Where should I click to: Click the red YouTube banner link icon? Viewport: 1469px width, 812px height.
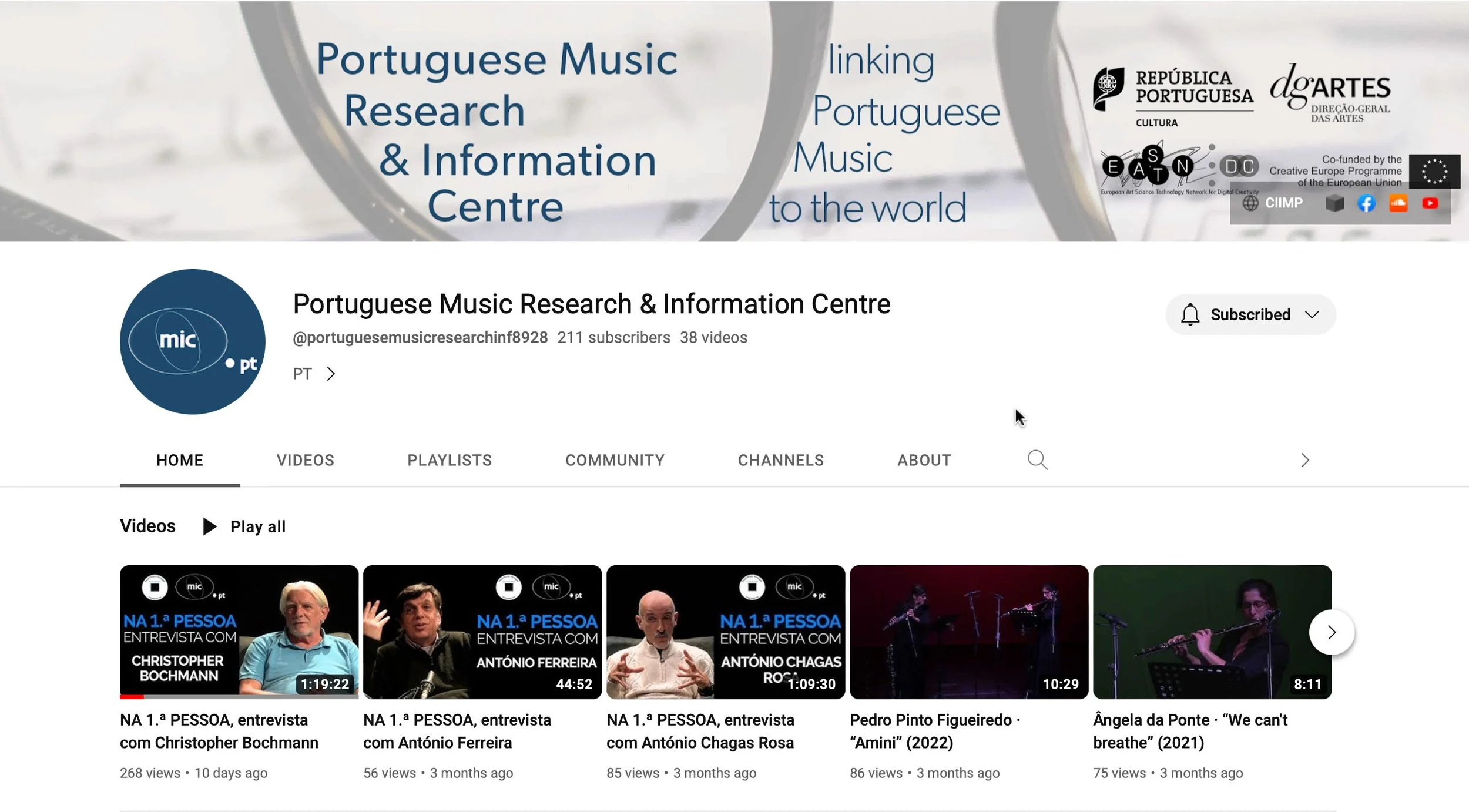(1430, 203)
